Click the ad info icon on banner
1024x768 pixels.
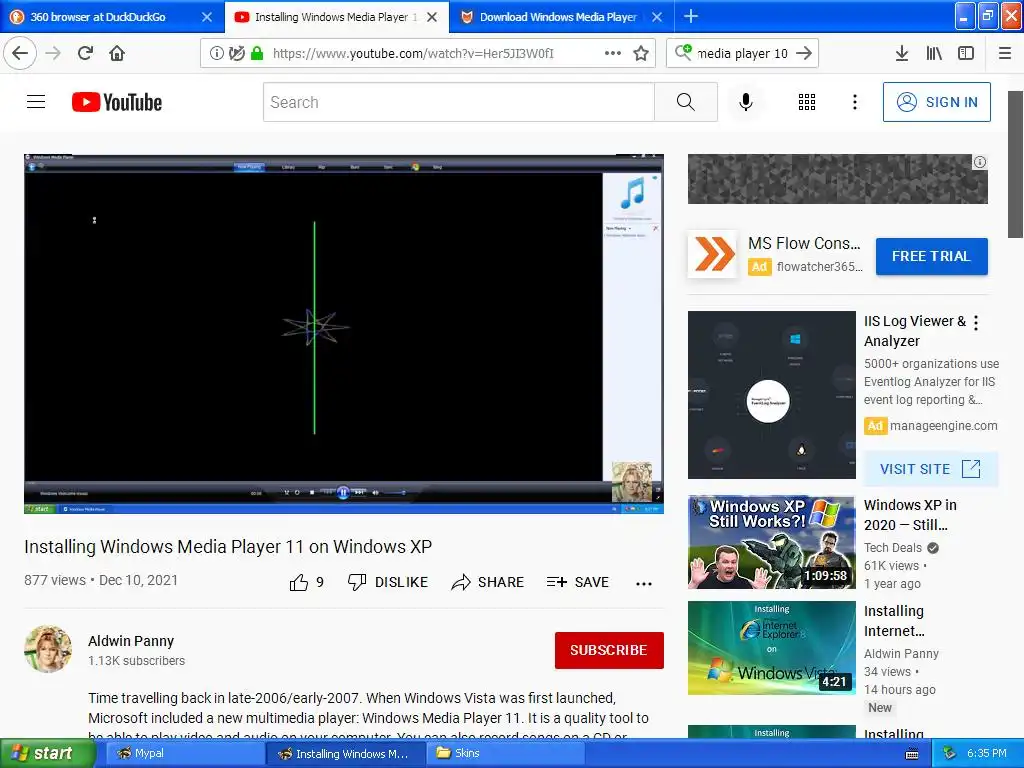click(980, 162)
